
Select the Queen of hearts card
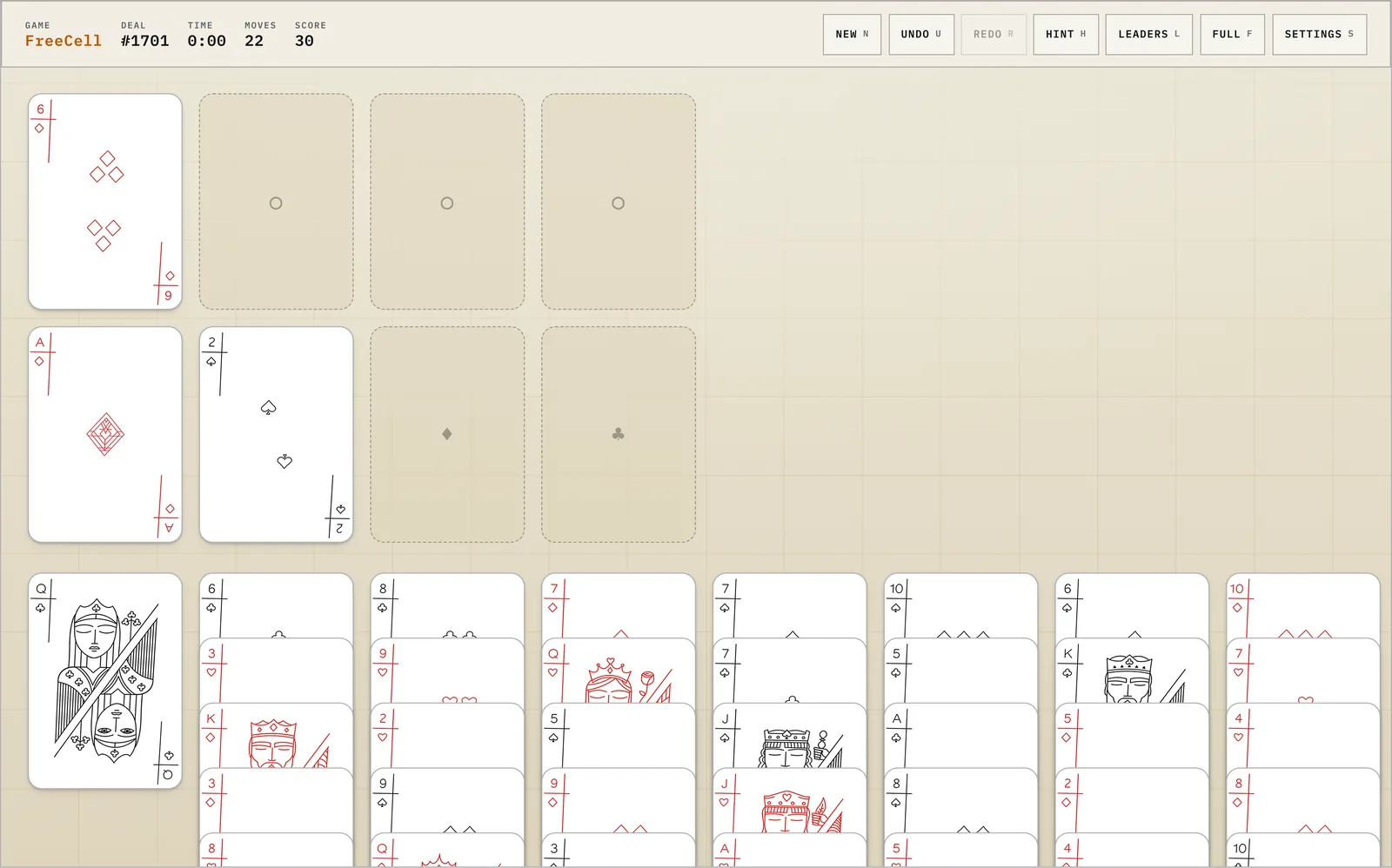(x=619, y=671)
